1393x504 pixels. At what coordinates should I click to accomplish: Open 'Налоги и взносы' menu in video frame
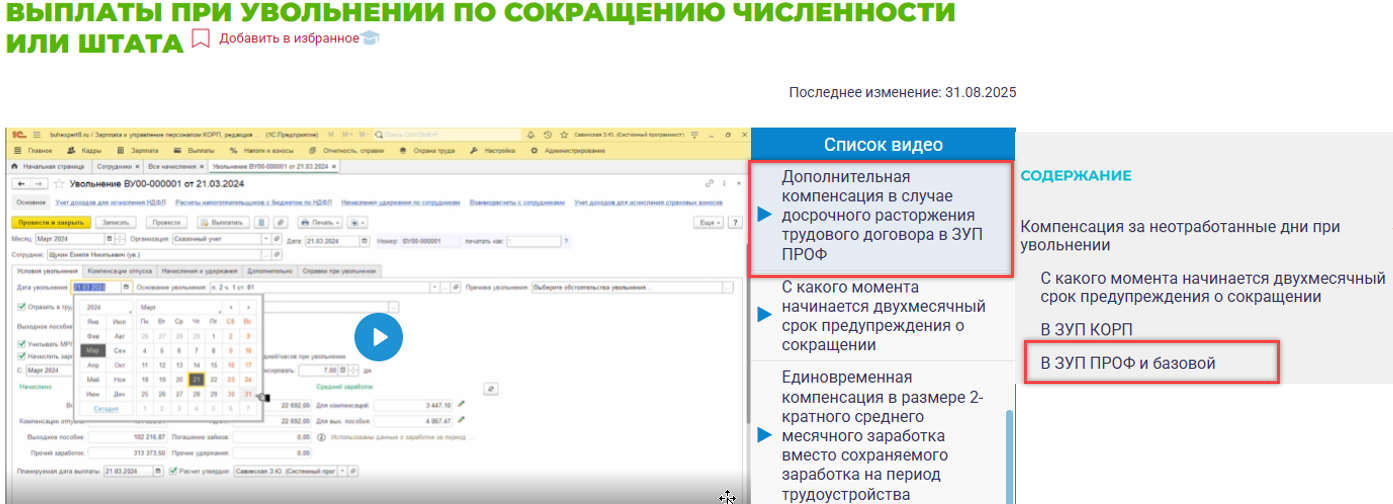[x=263, y=150]
